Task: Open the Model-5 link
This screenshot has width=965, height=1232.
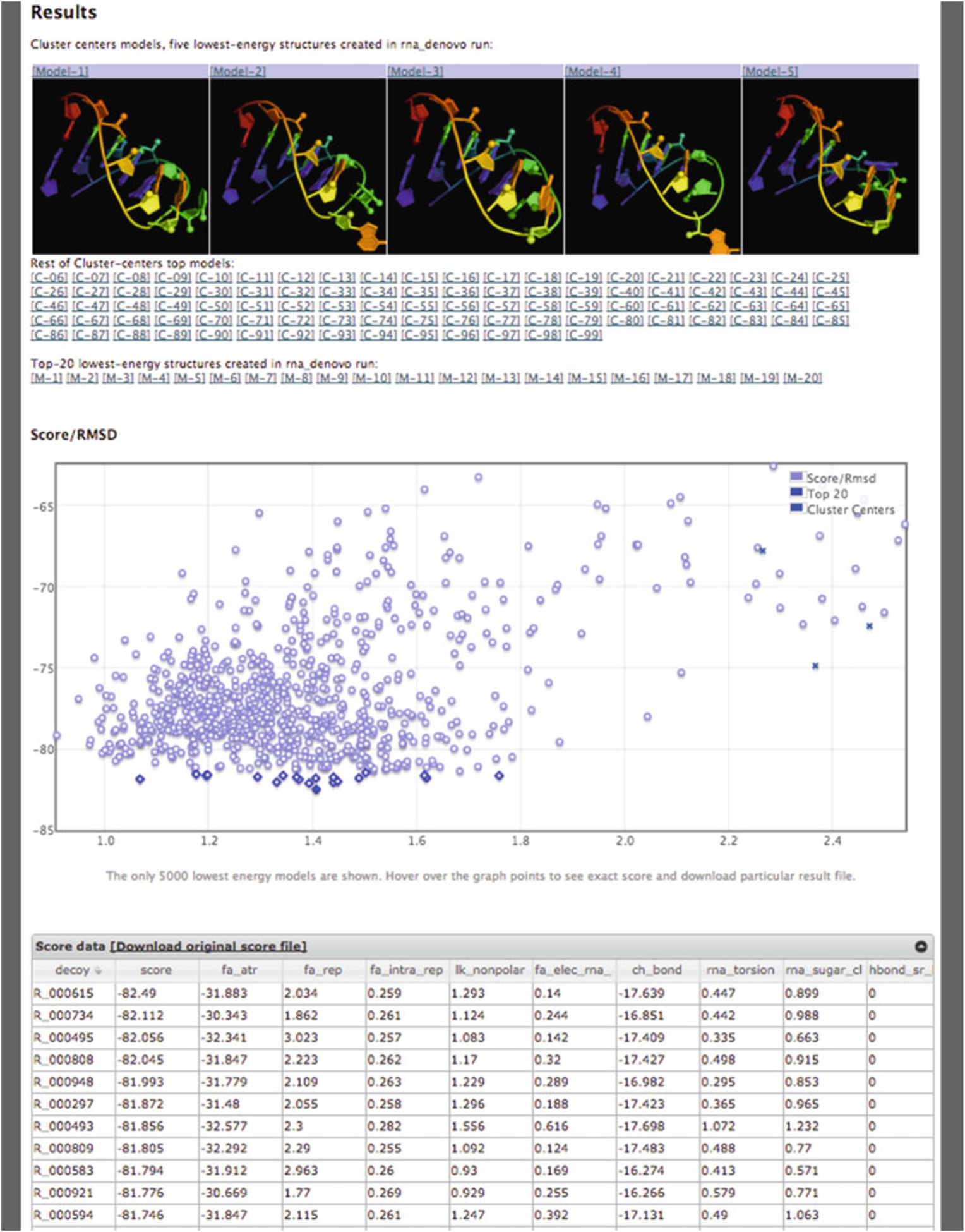Action: point(770,71)
